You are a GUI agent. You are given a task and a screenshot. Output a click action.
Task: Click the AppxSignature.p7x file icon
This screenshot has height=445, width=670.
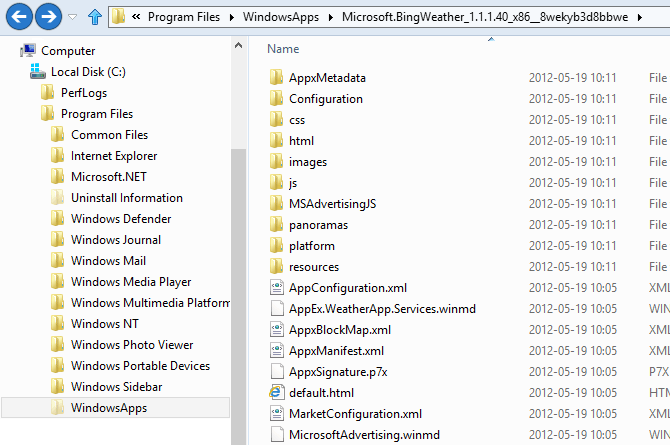click(x=277, y=371)
